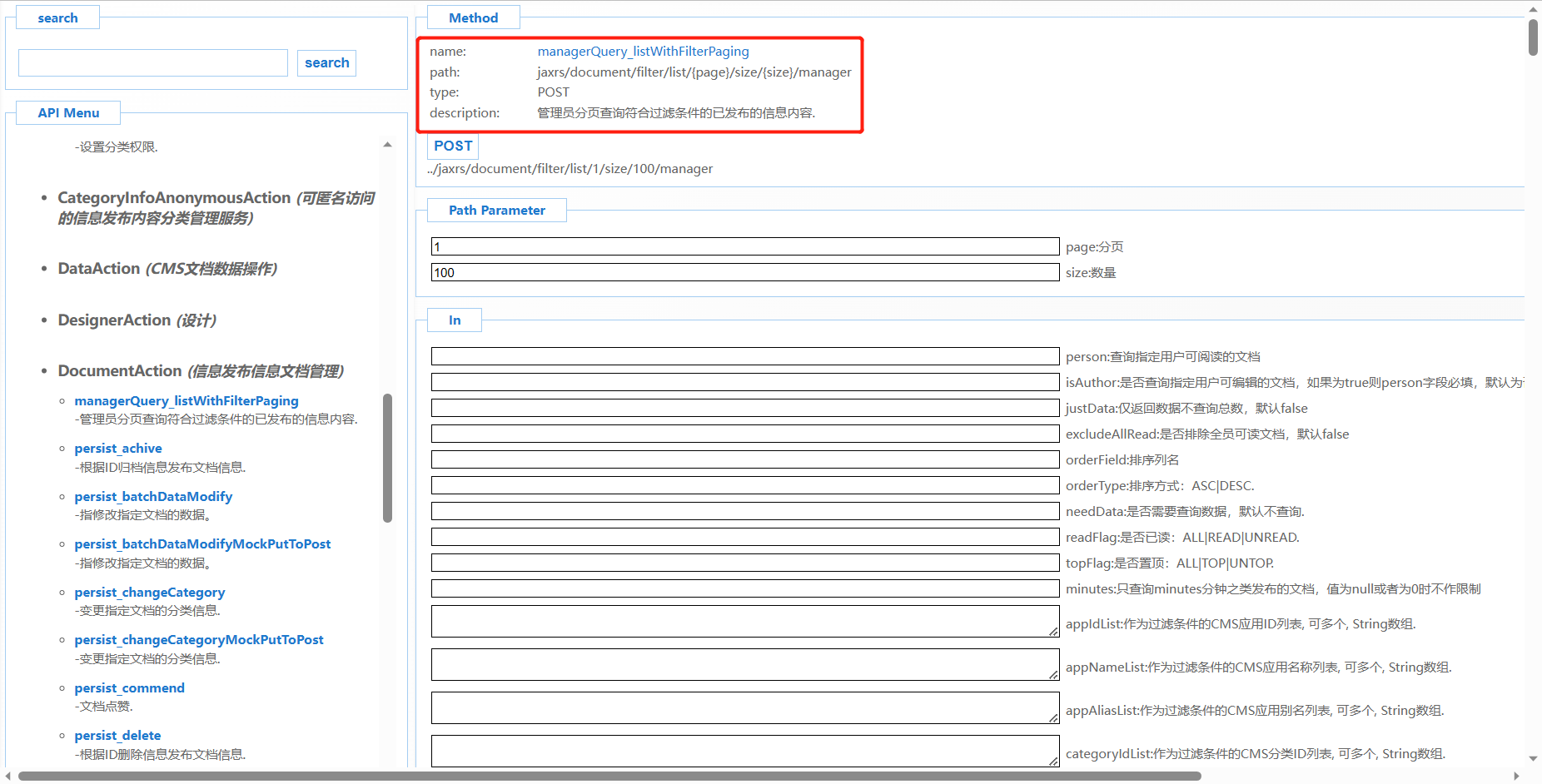Open persist_batchDataModifyMockPutToPost API entry

coord(202,544)
